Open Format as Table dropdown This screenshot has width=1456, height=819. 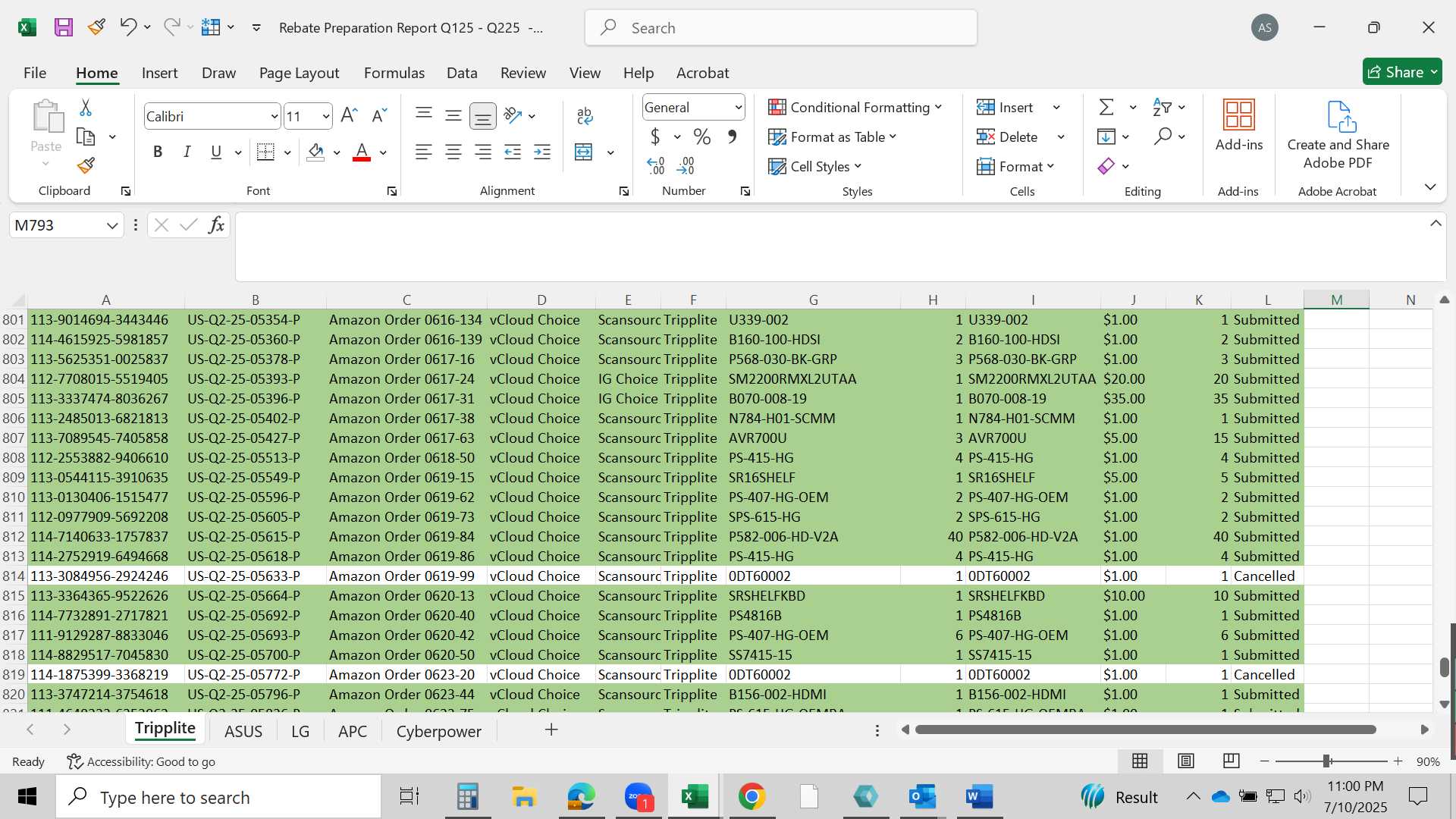[832, 136]
